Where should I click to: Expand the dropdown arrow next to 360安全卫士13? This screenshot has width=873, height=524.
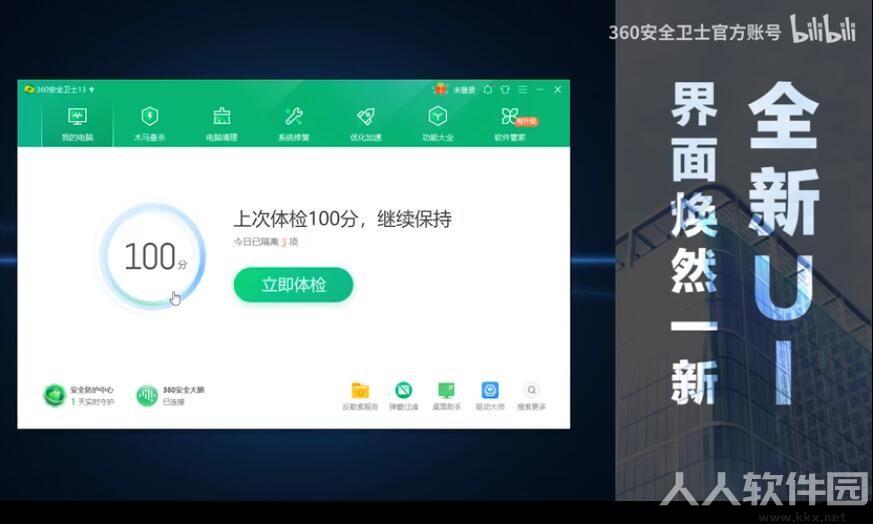pyautogui.click(x=92, y=90)
